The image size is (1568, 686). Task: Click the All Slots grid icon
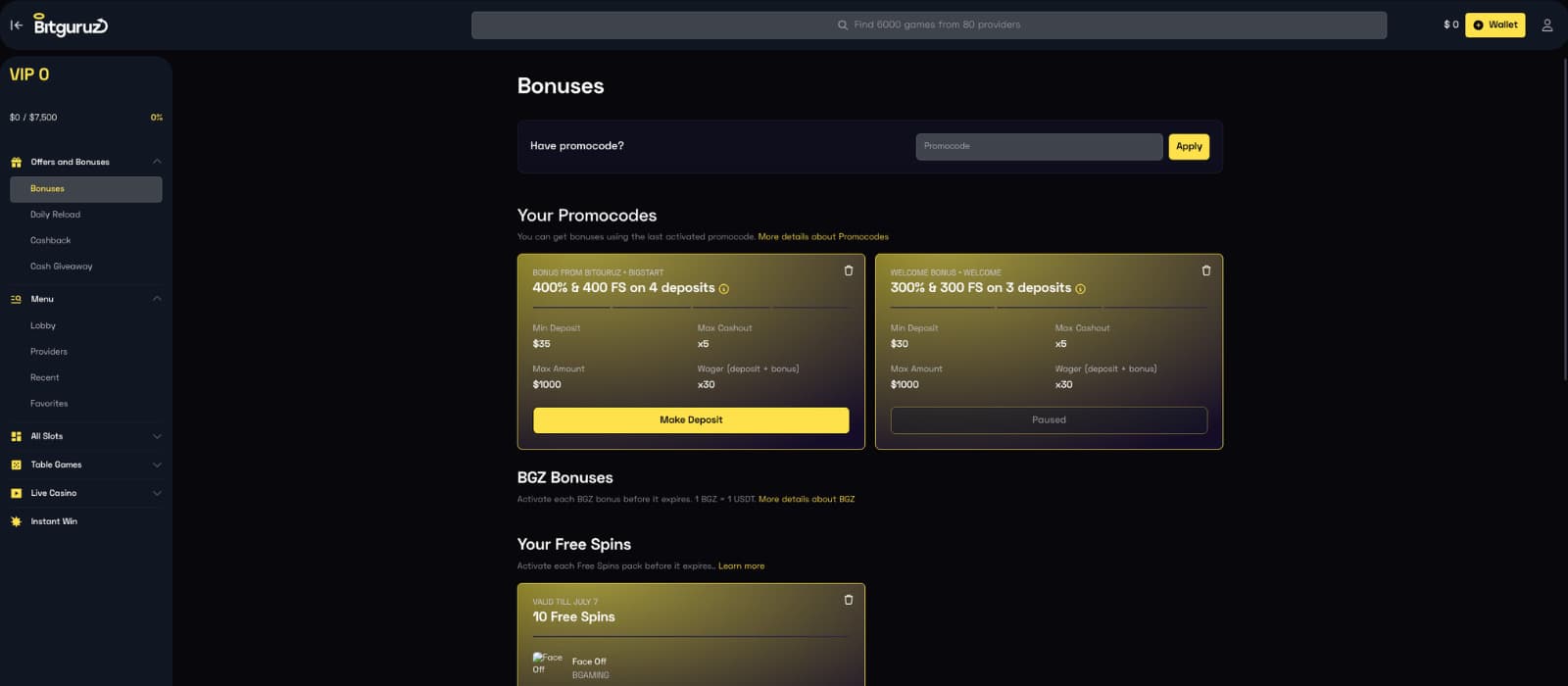click(x=16, y=436)
